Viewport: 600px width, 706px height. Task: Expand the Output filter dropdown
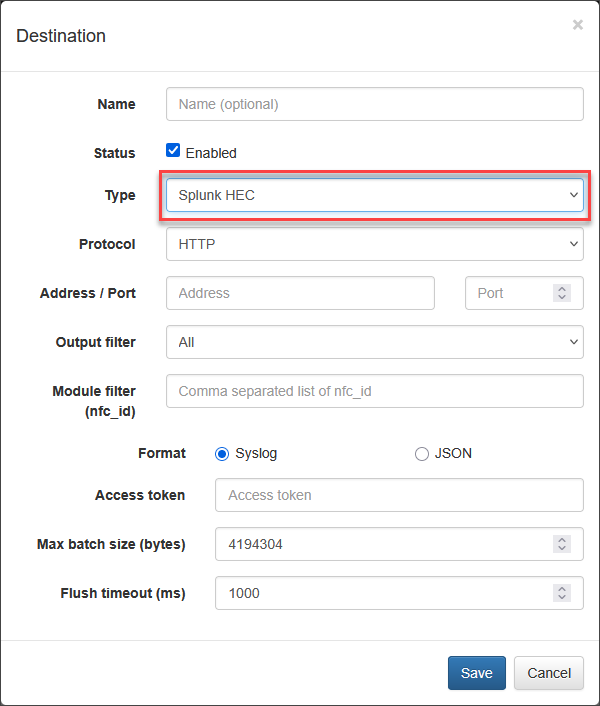pos(374,342)
